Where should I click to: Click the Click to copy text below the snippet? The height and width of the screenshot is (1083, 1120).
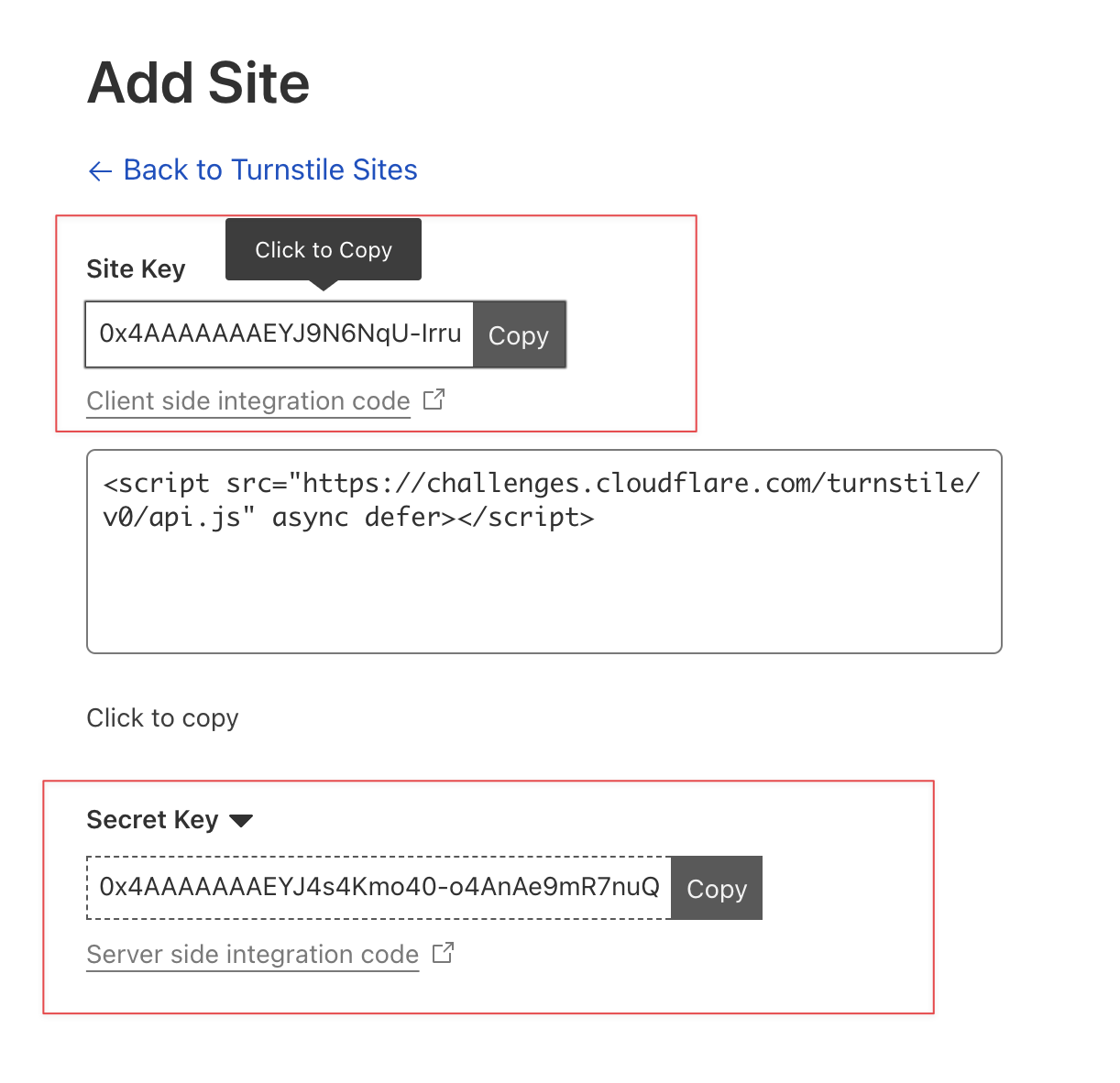(x=162, y=717)
